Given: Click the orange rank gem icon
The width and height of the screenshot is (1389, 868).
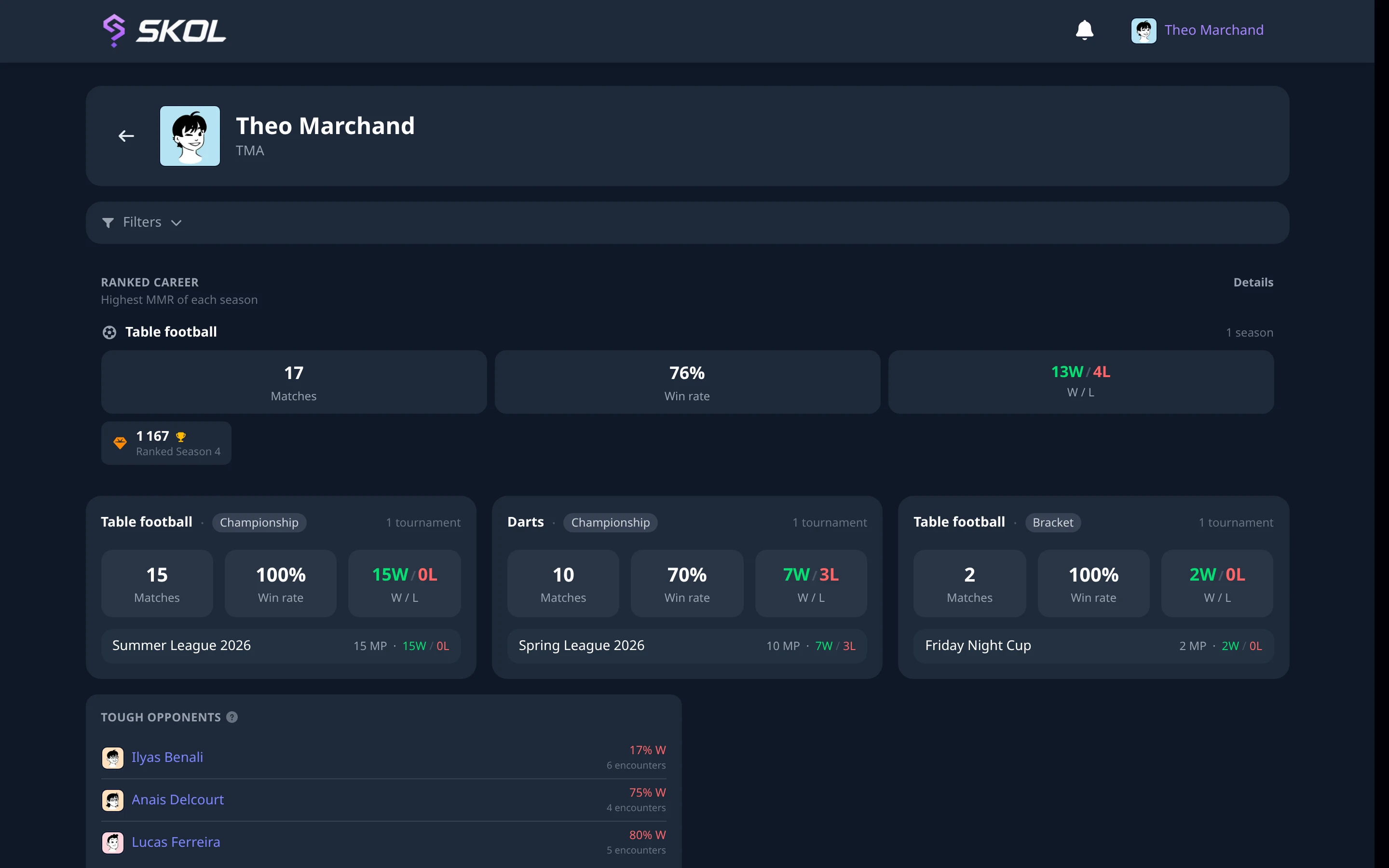Looking at the screenshot, I should 120,443.
